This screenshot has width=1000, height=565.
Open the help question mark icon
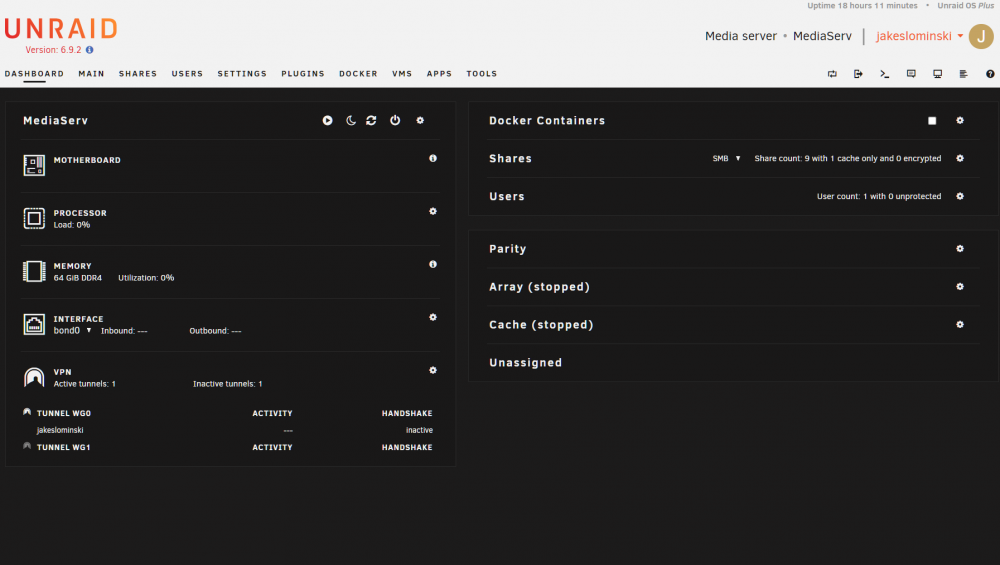click(990, 74)
